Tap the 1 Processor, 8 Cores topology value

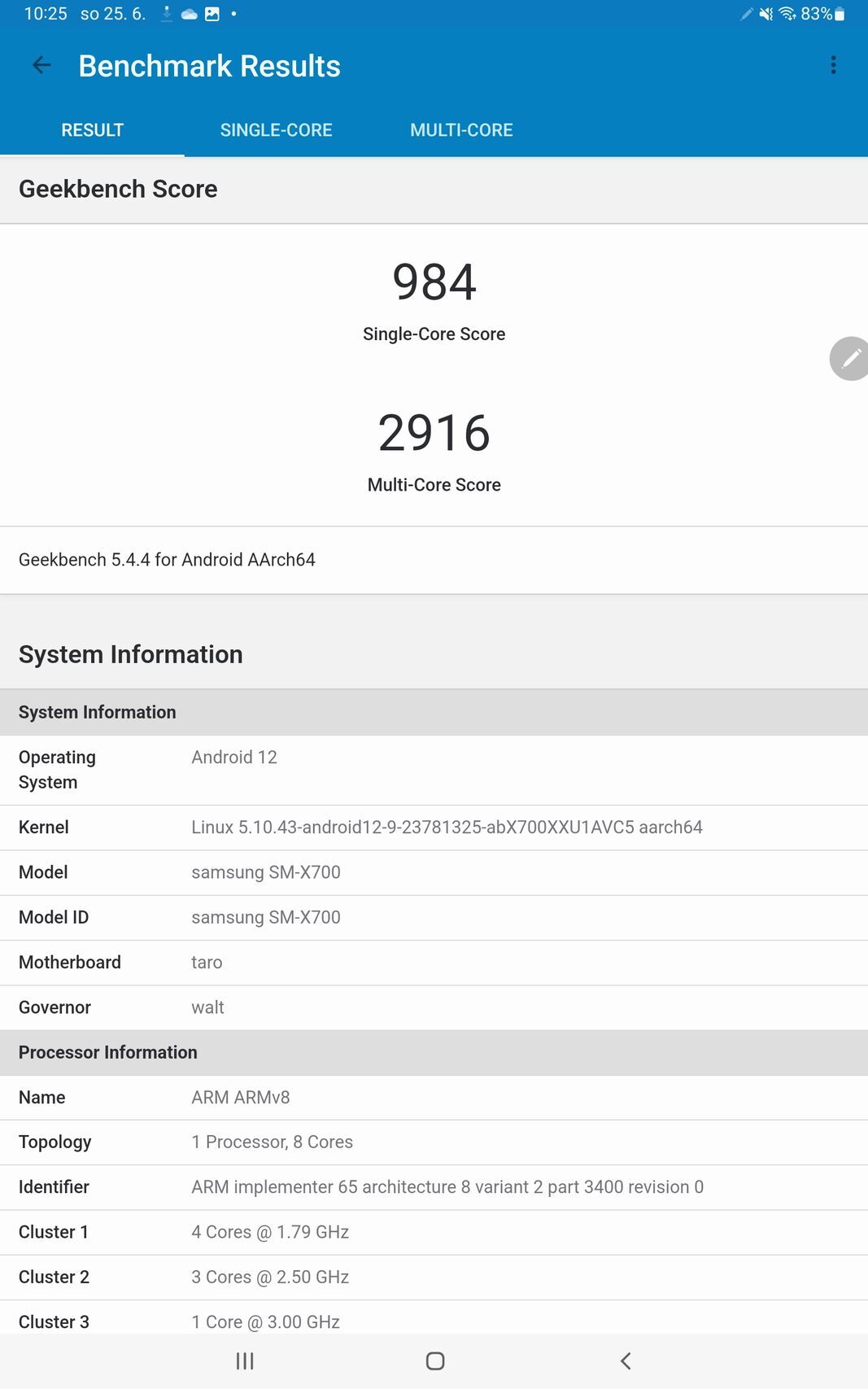[x=272, y=1142]
